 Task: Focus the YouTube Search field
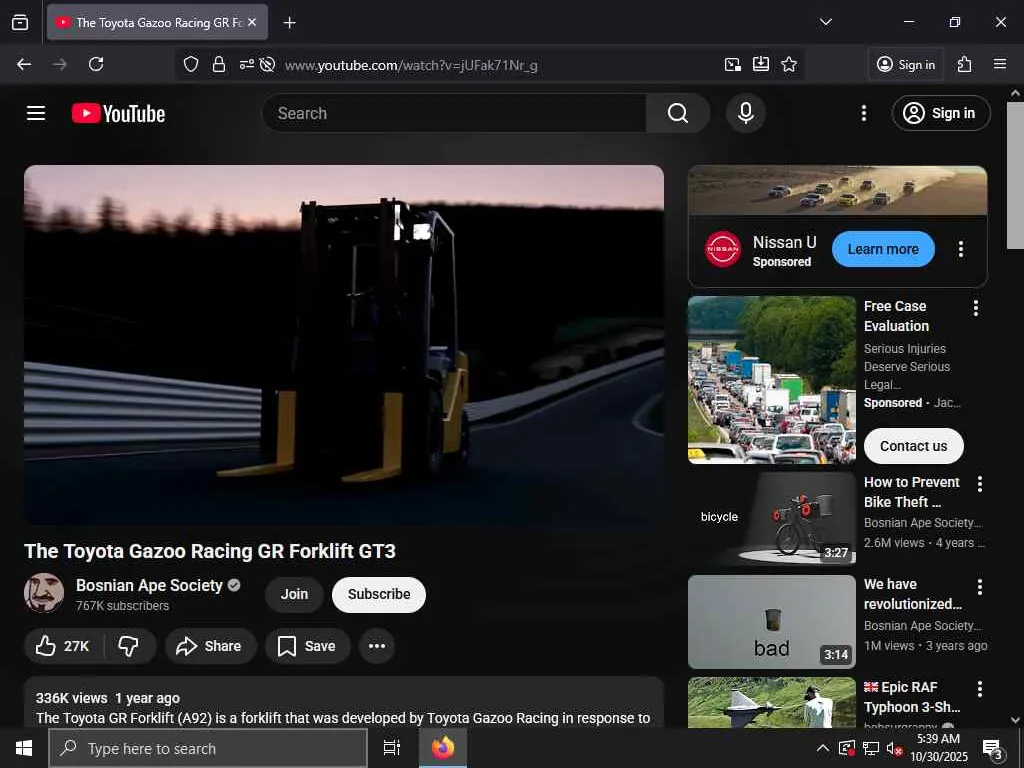coord(455,113)
